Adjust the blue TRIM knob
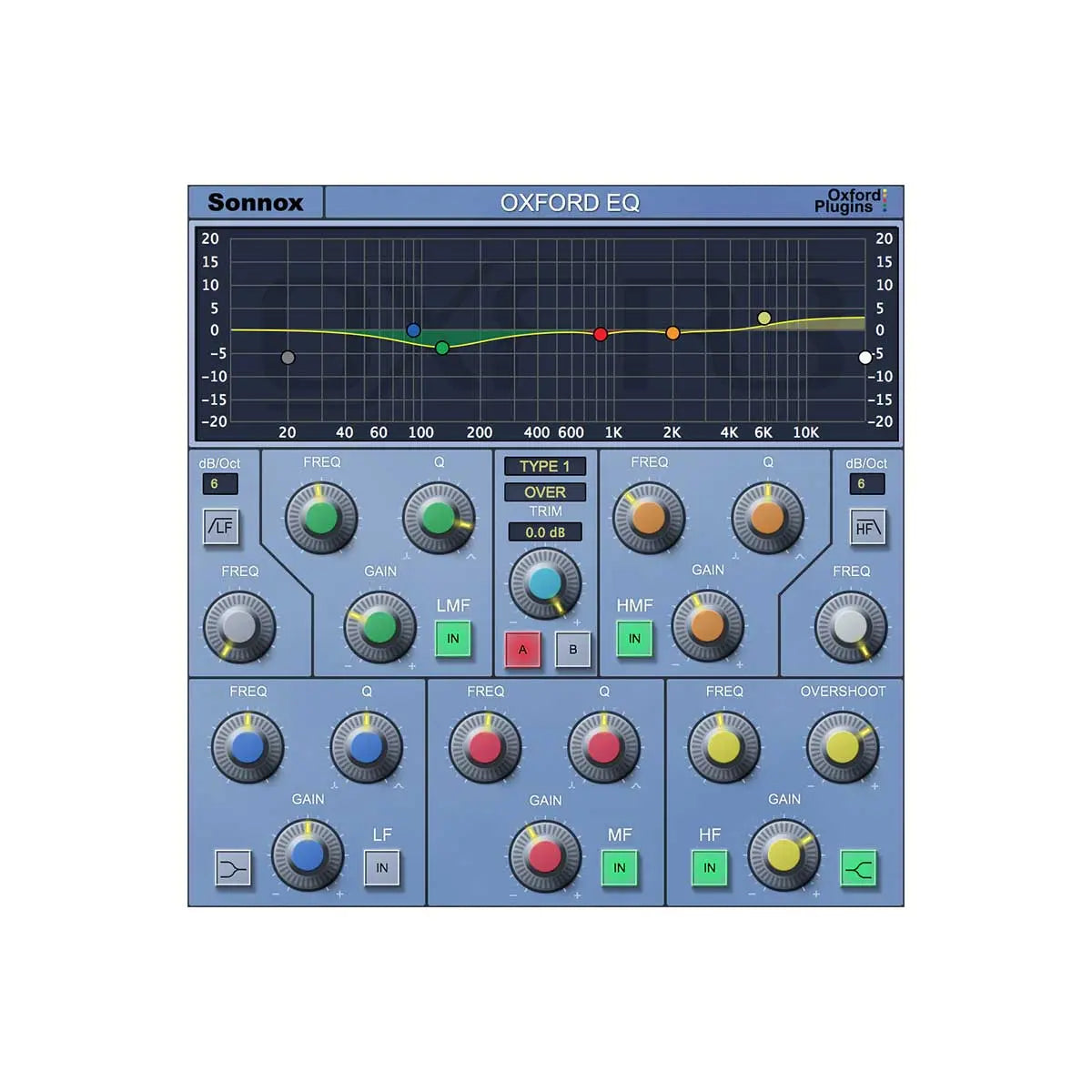This screenshot has height=1092, width=1092. [x=543, y=582]
